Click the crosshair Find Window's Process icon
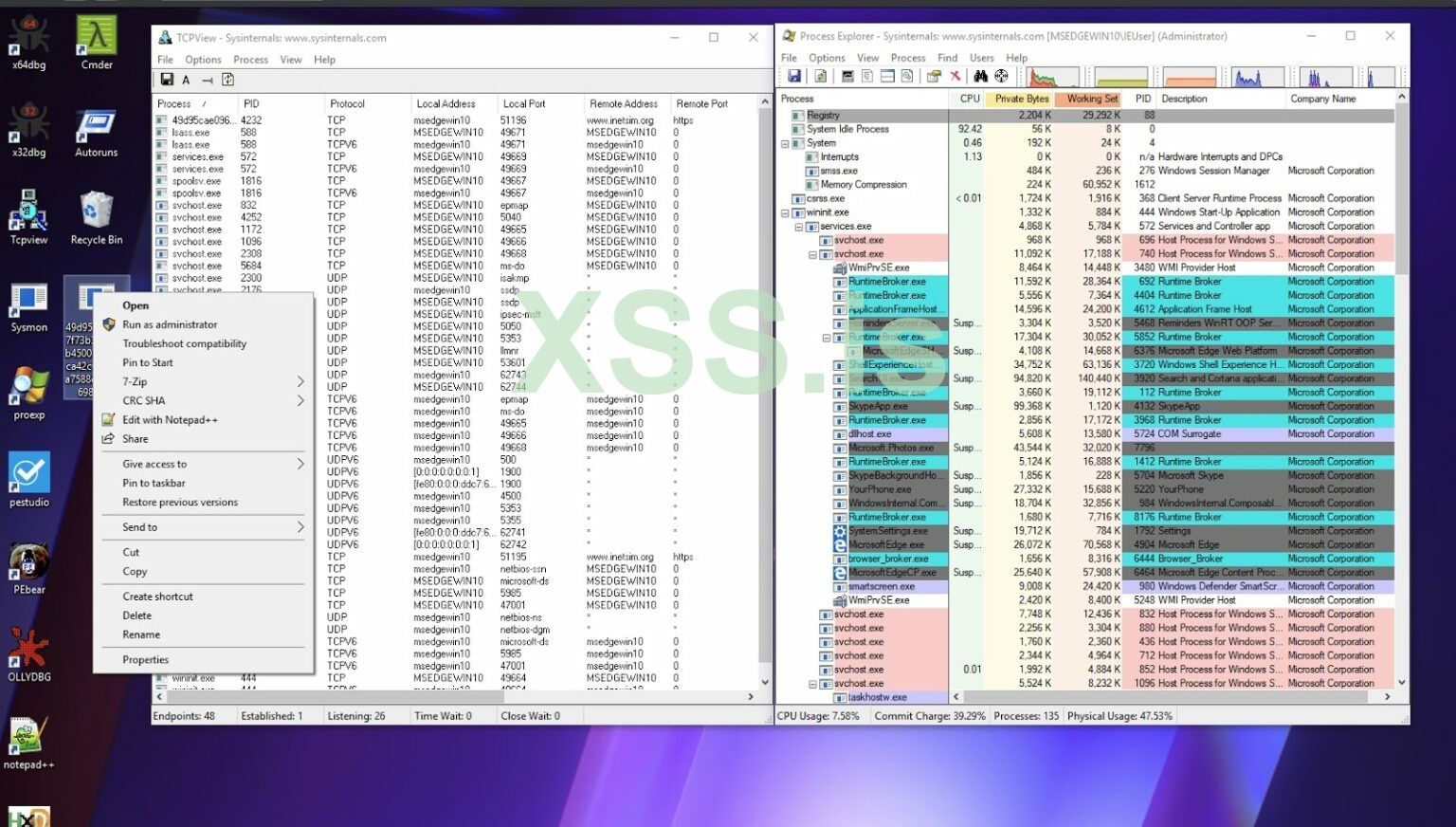Image resolution: width=1456 pixels, height=827 pixels. pos(1001,76)
